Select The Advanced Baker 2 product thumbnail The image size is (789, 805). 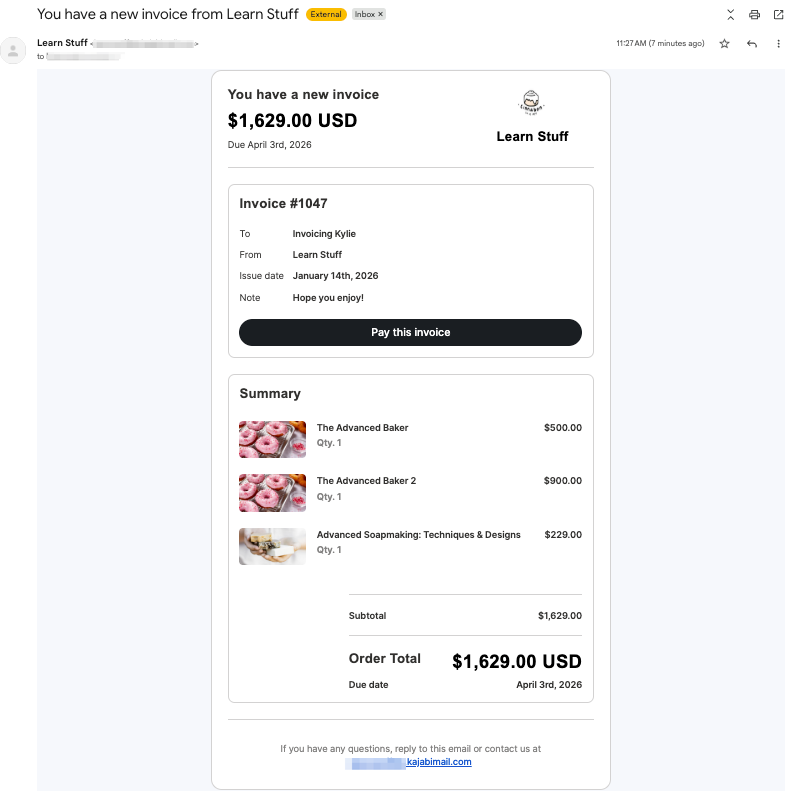(272, 492)
